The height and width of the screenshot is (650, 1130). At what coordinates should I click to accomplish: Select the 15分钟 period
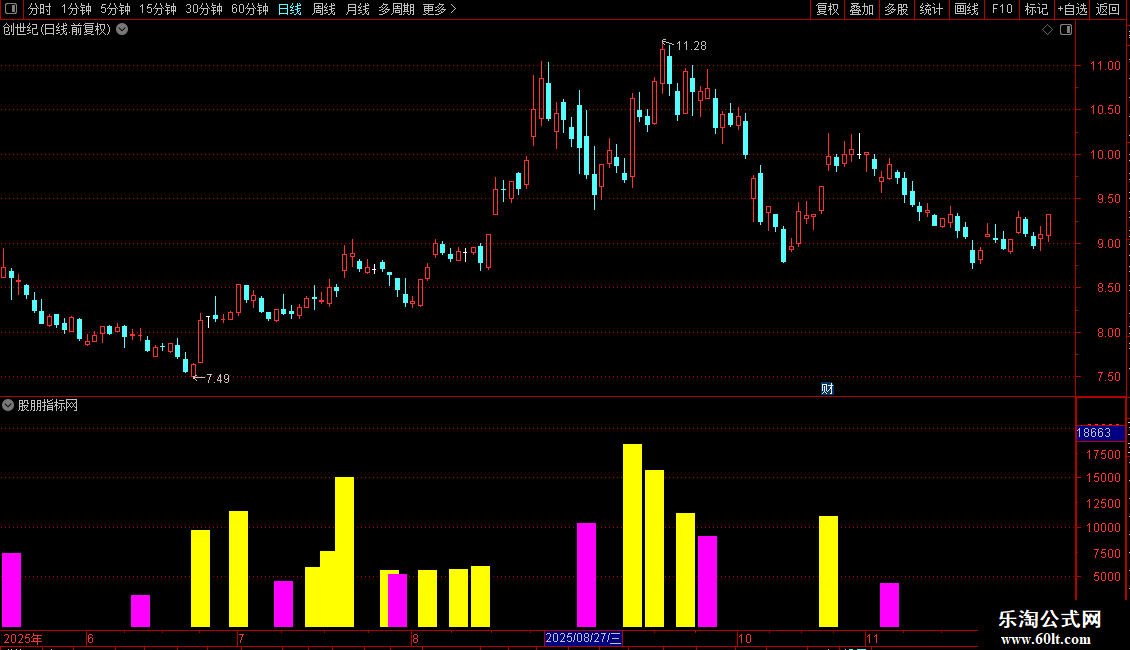tap(158, 9)
